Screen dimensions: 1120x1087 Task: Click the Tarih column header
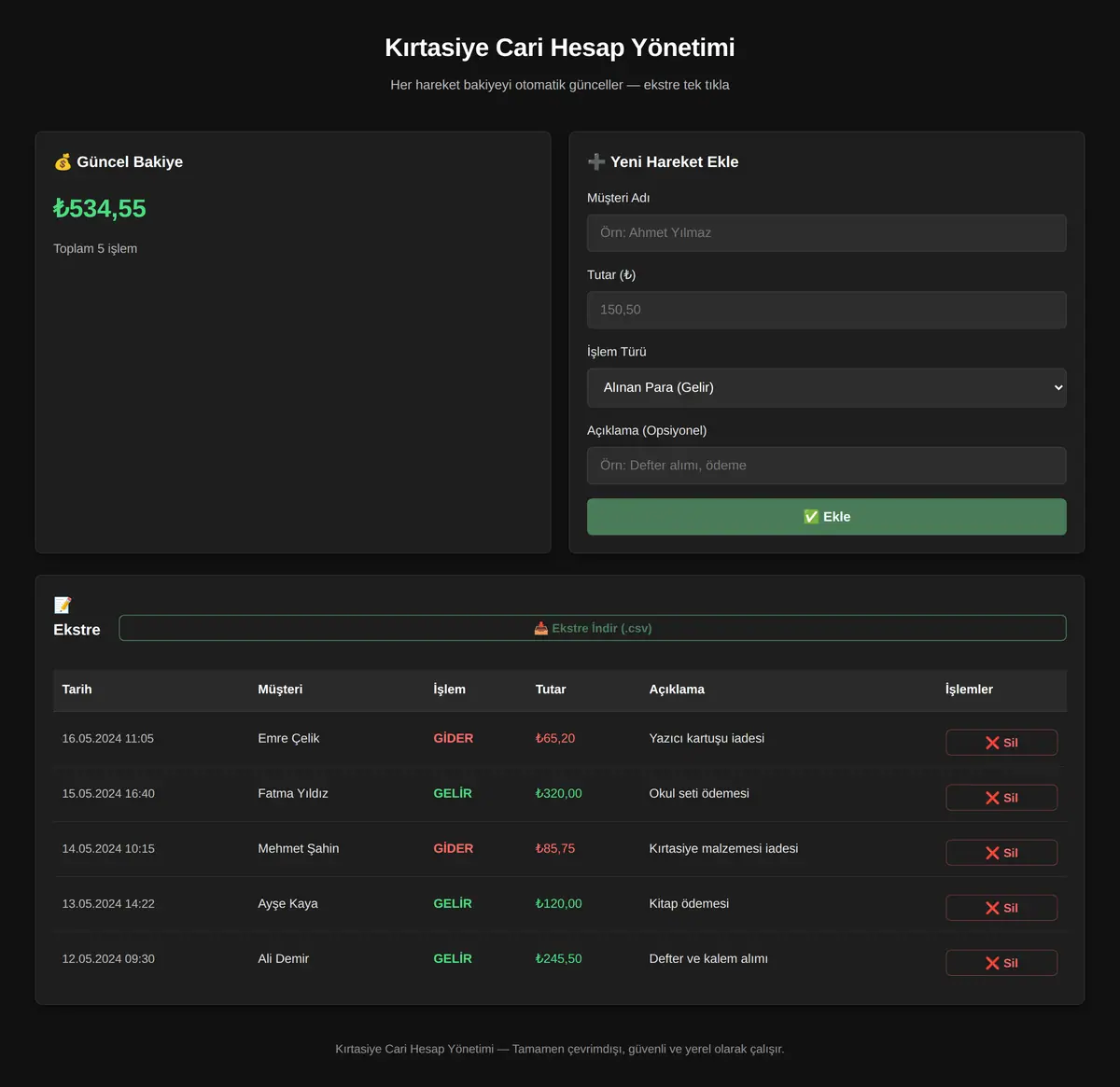click(77, 690)
